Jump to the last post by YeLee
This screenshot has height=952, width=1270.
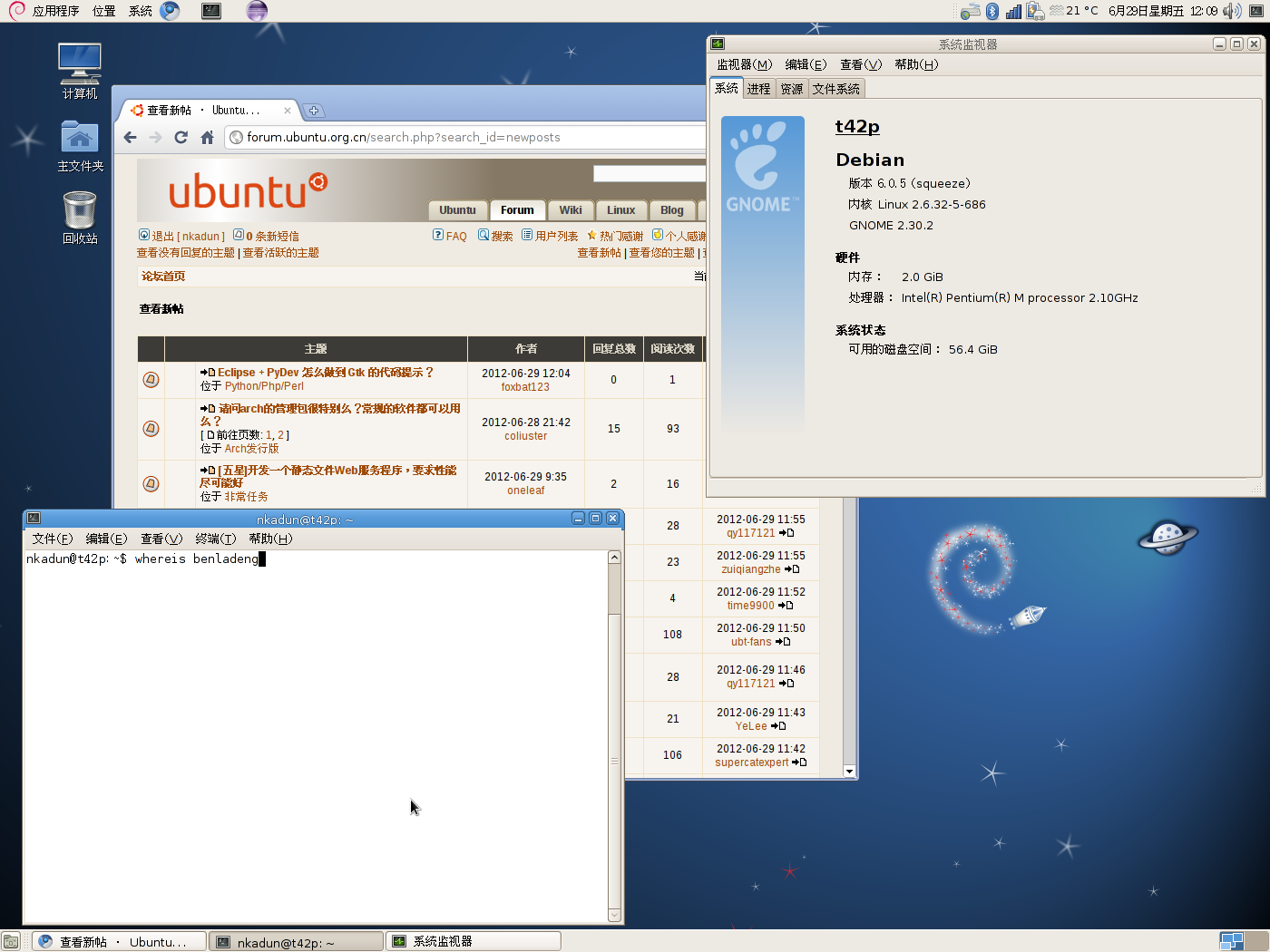point(778,726)
